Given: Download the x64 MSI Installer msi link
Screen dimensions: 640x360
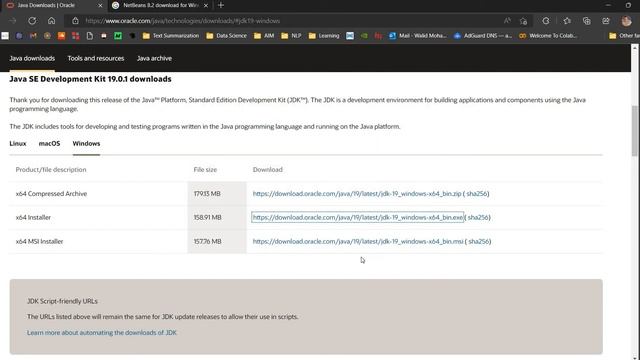Looking at the screenshot, I should pos(358,242).
